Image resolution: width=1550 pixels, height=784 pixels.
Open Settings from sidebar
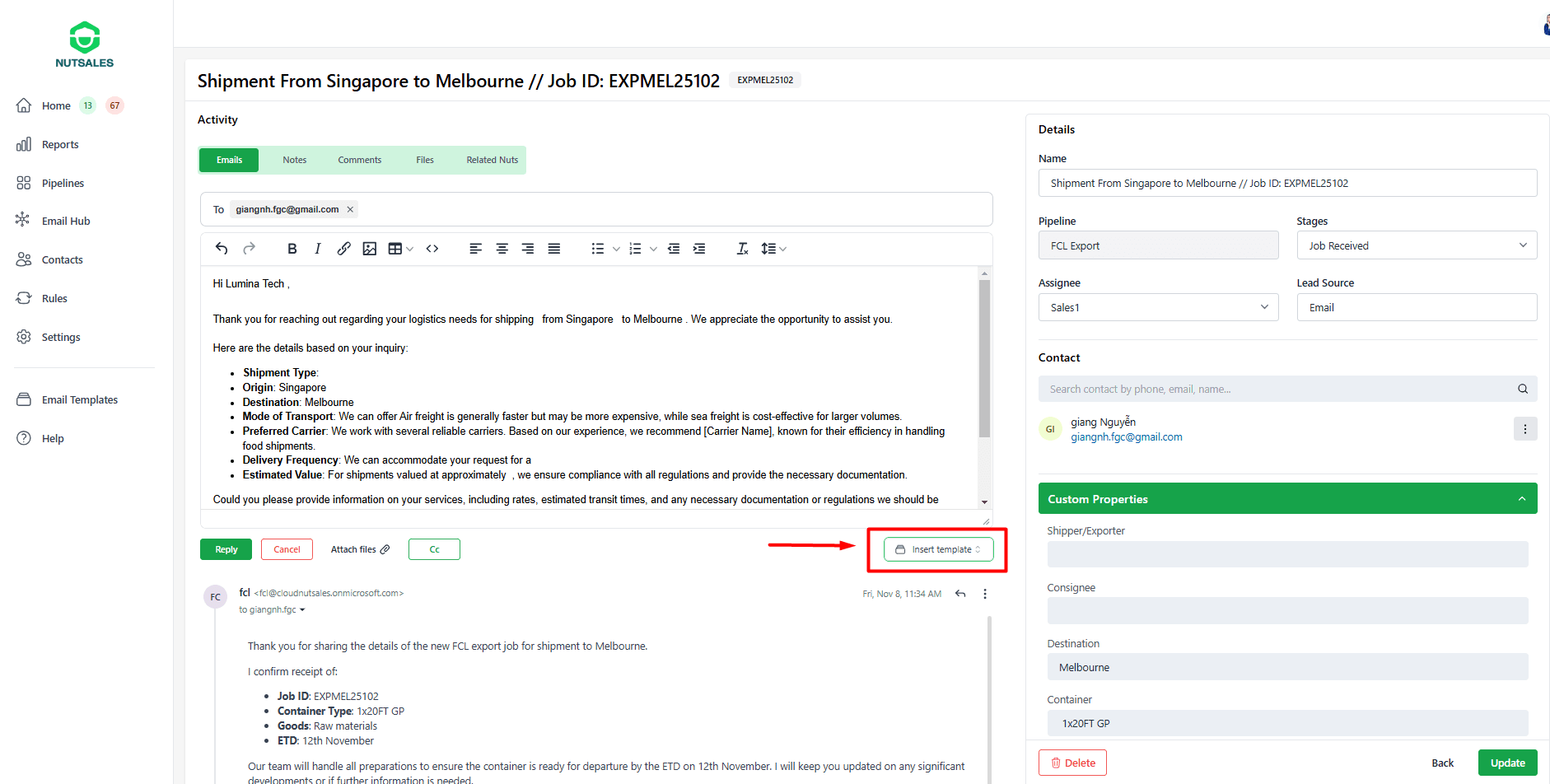(x=61, y=337)
